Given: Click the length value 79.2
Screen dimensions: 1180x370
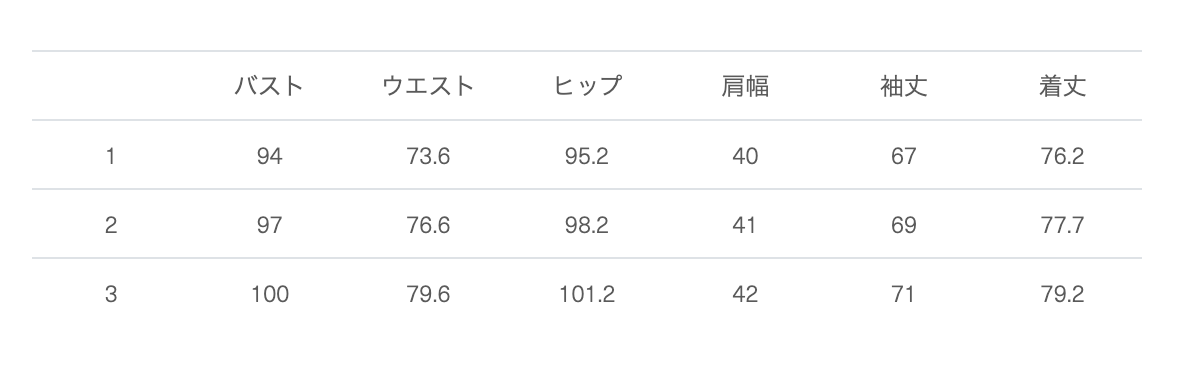Looking at the screenshot, I should coord(1063,294).
